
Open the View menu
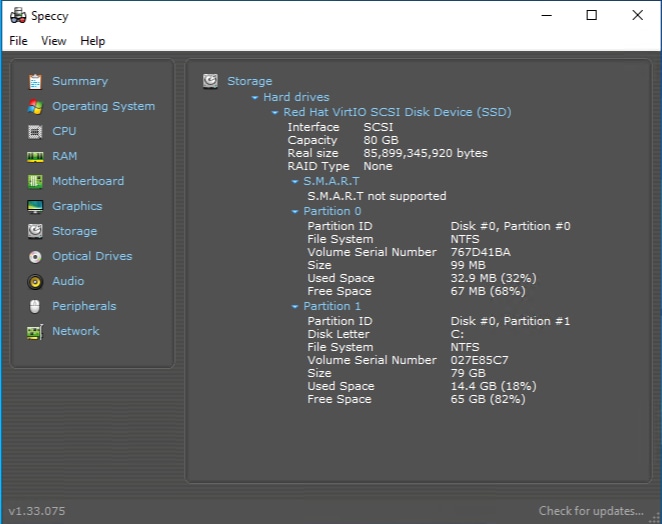[54, 41]
